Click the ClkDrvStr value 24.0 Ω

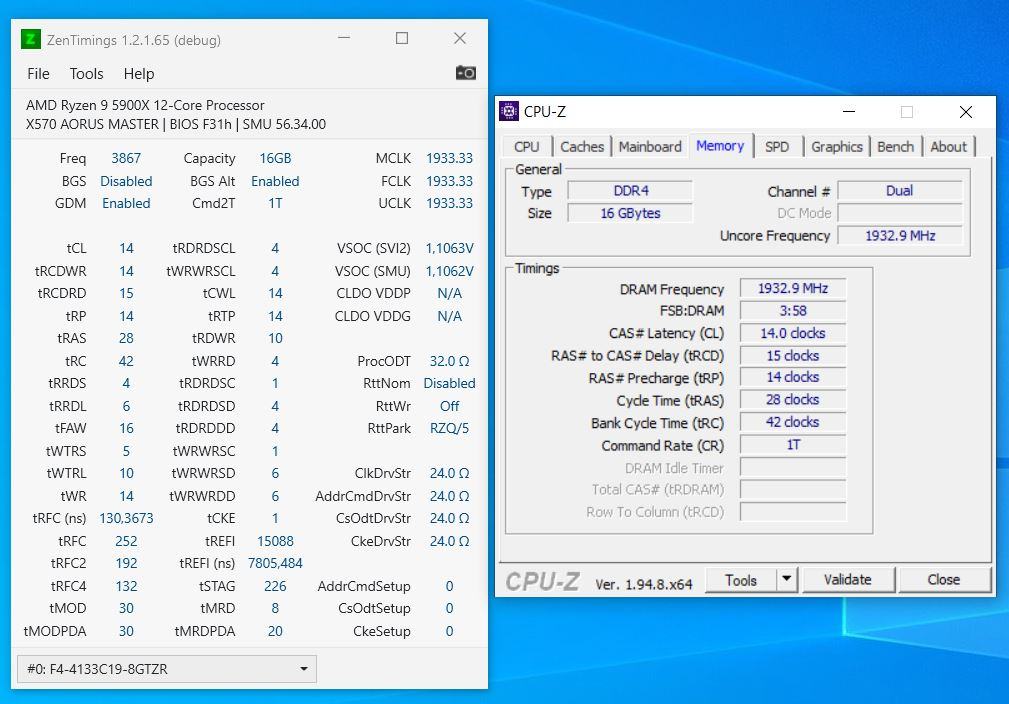449,474
